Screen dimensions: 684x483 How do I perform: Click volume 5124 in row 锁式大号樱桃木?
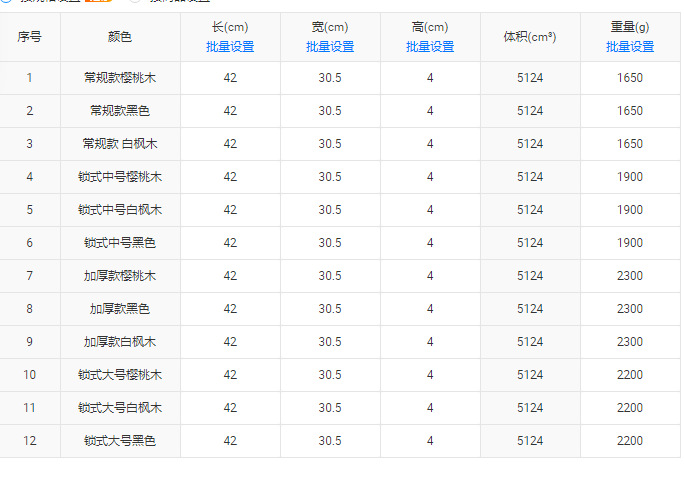pyautogui.click(x=530, y=375)
